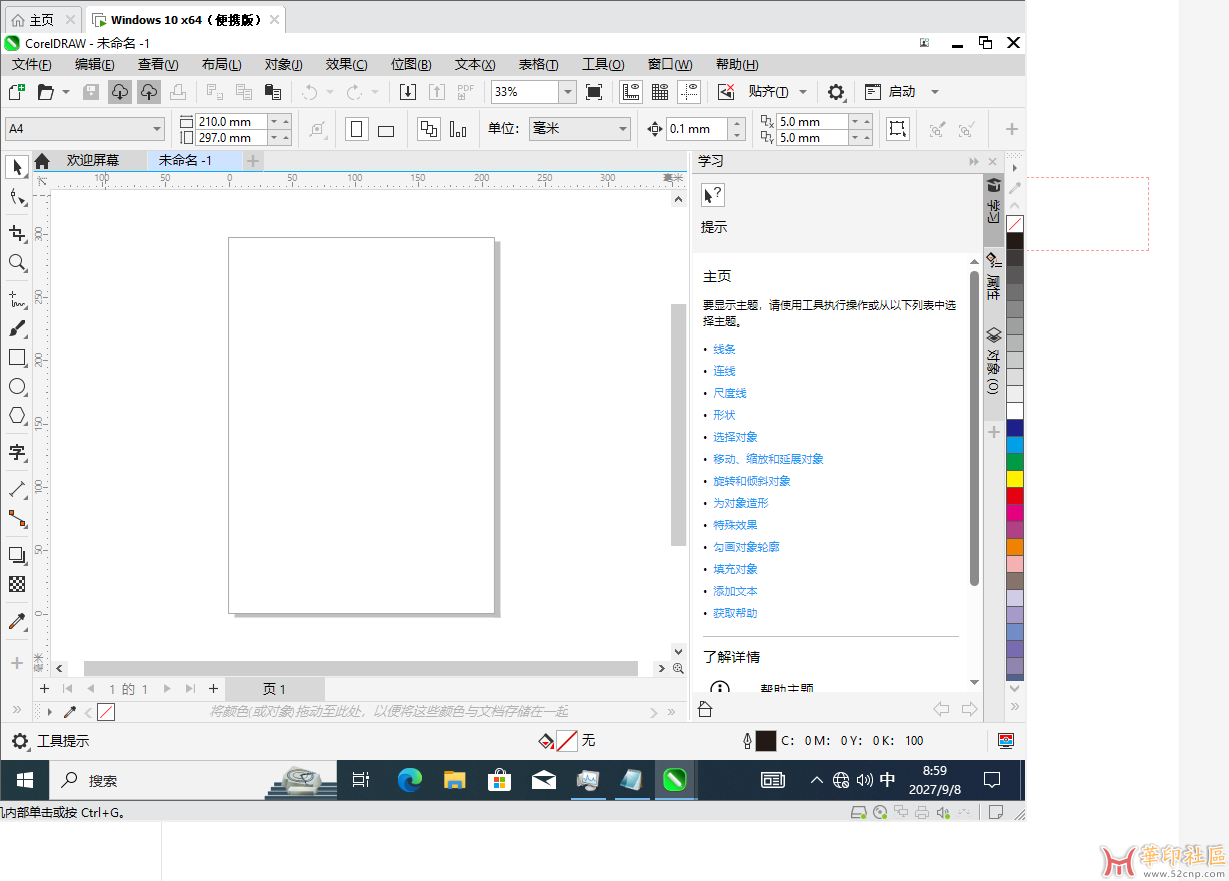Click the page width 210.0 mm field
Viewport: 1229px width, 881px height.
click(x=231, y=122)
